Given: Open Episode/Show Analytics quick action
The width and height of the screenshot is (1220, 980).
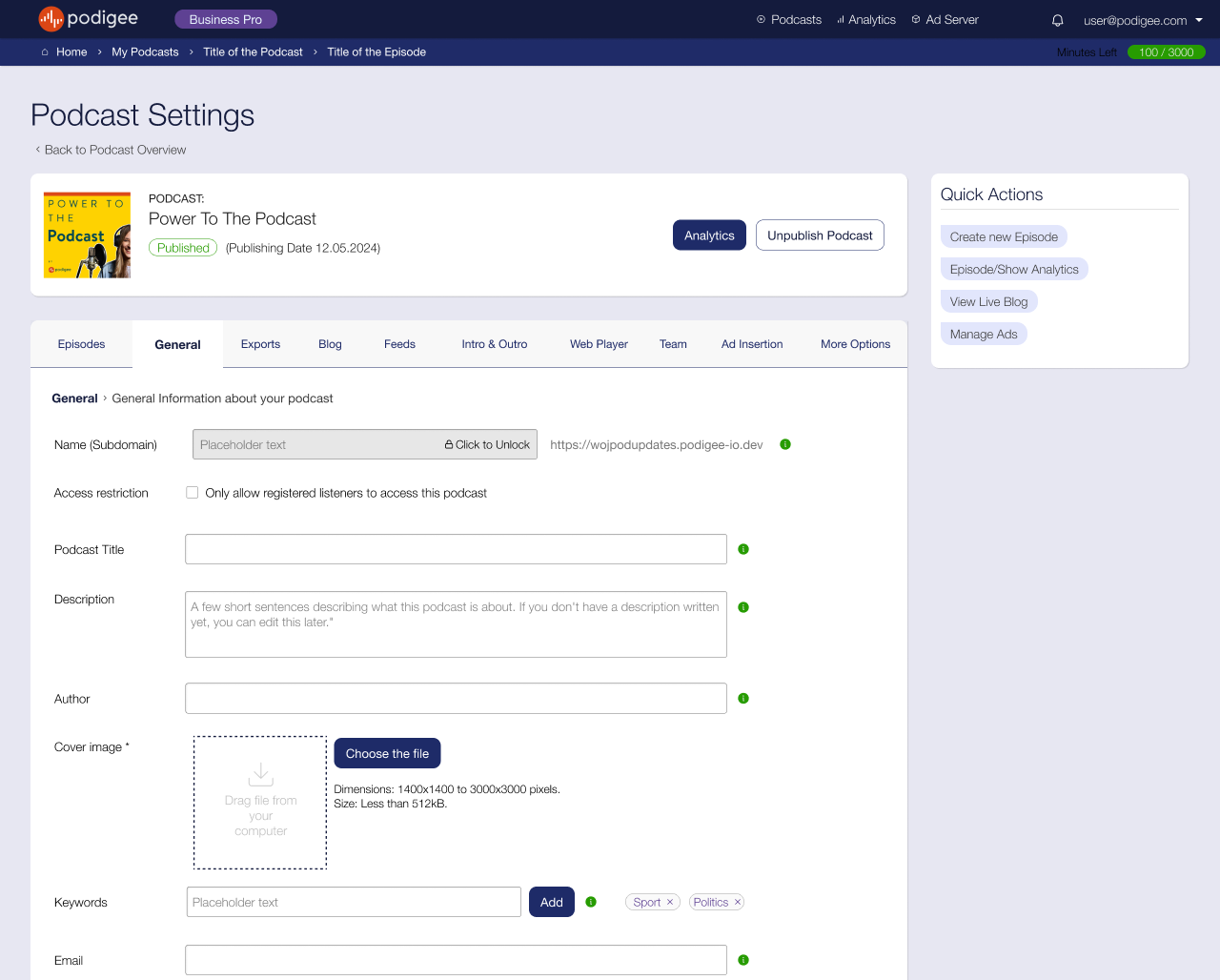Looking at the screenshot, I should (x=1014, y=269).
